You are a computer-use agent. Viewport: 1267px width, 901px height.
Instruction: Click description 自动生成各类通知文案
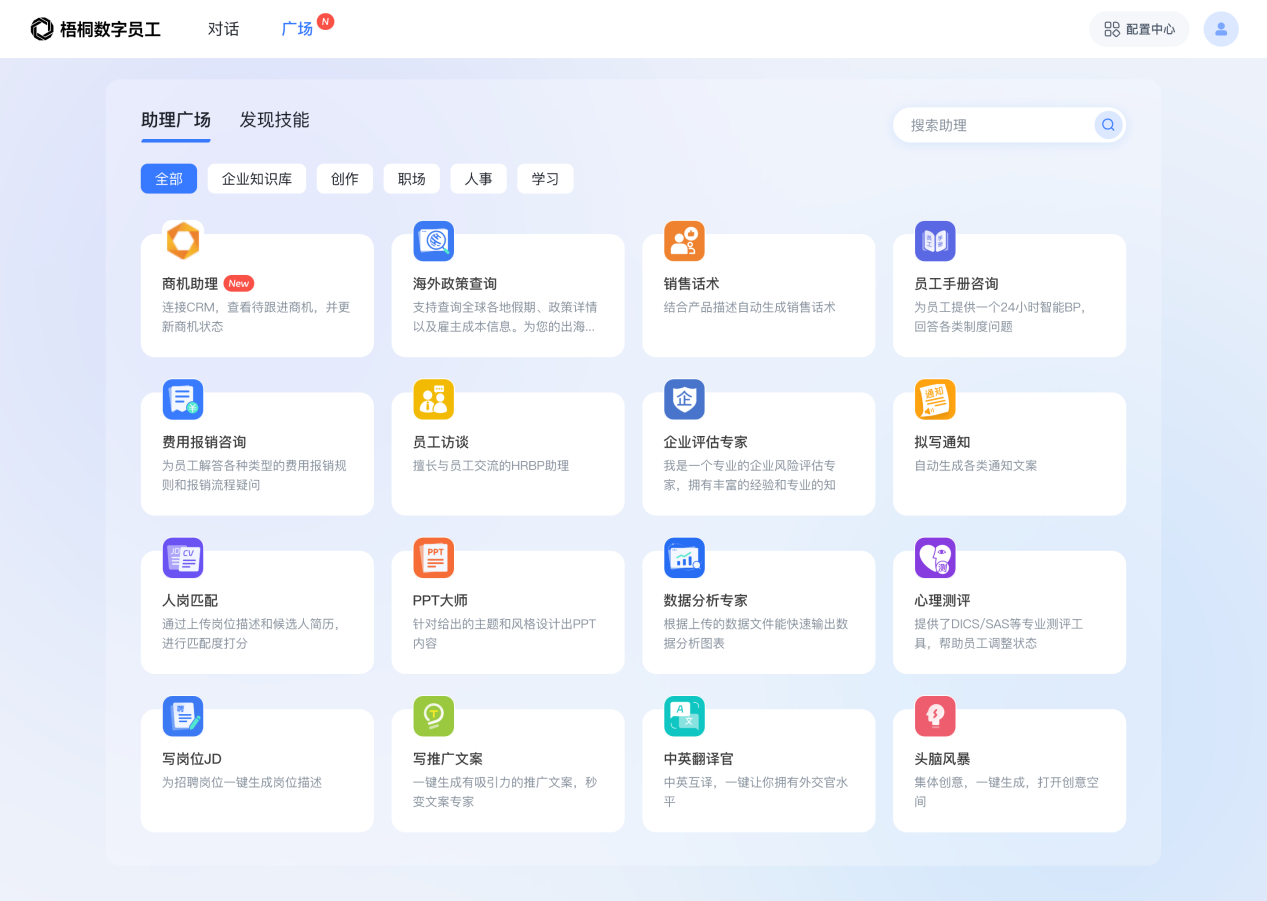[x=976, y=466]
